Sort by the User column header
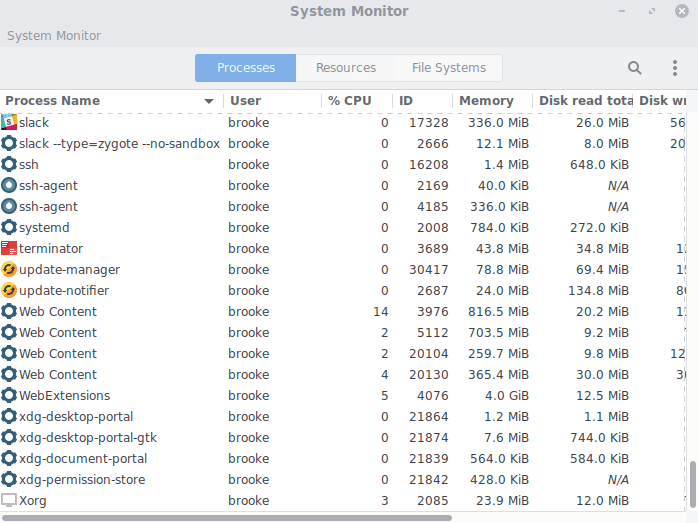The height and width of the screenshot is (523, 698). 272,101
